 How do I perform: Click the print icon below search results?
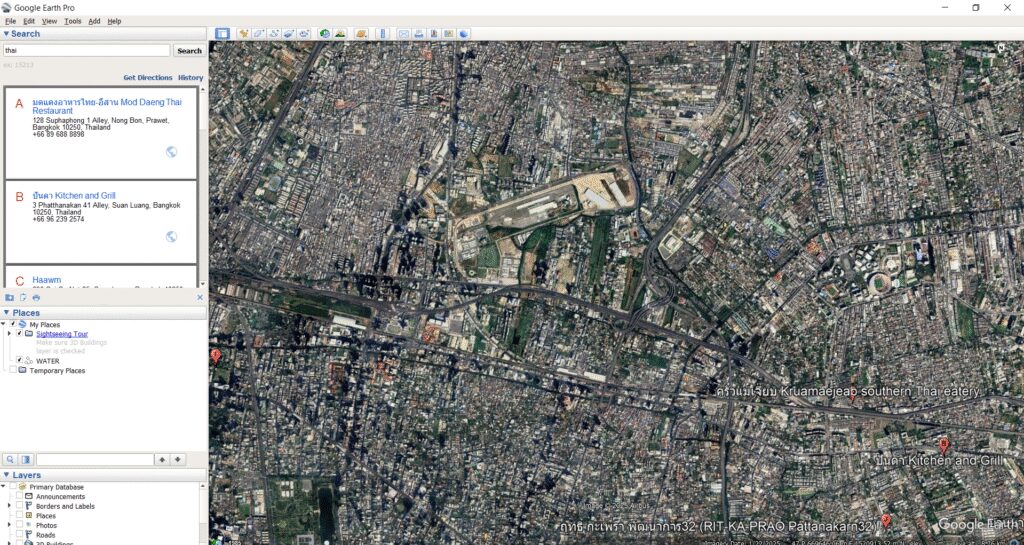[x=36, y=298]
